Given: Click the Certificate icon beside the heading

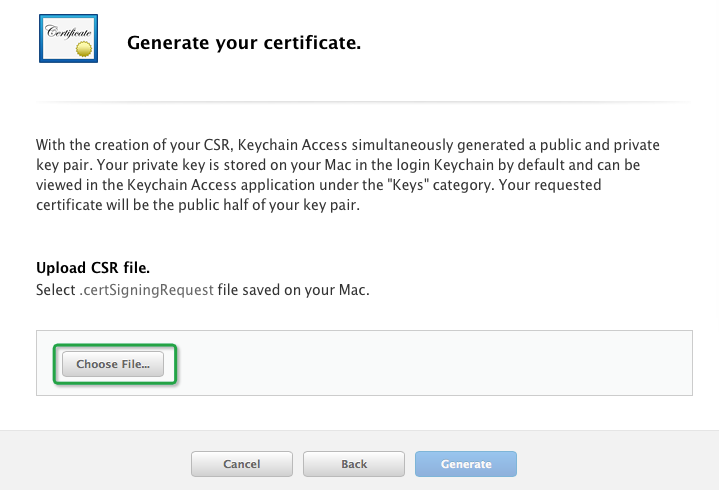Looking at the screenshot, I should coord(68,39).
